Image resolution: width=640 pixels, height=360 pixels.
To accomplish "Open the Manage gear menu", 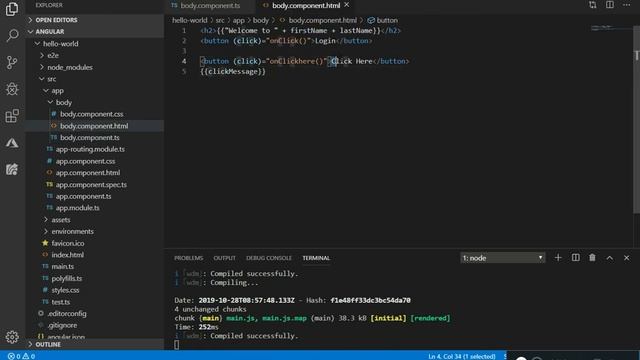I will pyautogui.click(x=12, y=337).
